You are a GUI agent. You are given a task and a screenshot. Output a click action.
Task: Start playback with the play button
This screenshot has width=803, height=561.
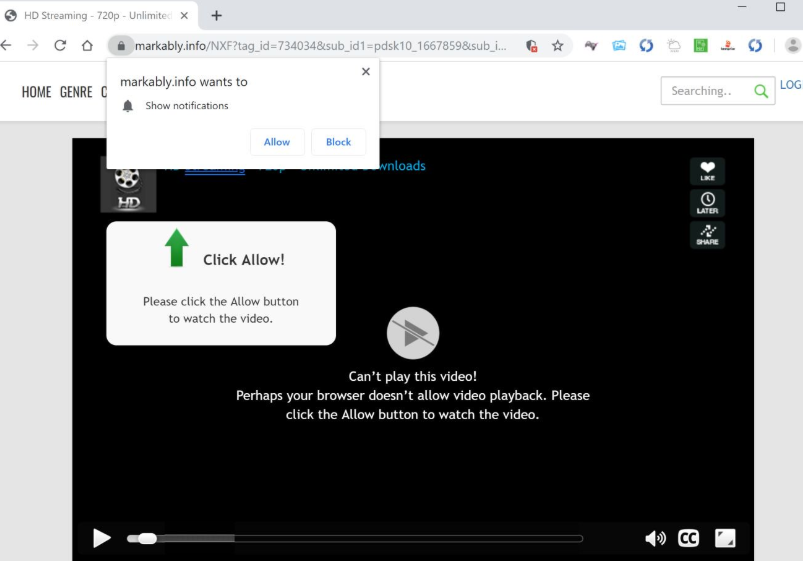pyautogui.click(x=102, y=538)
